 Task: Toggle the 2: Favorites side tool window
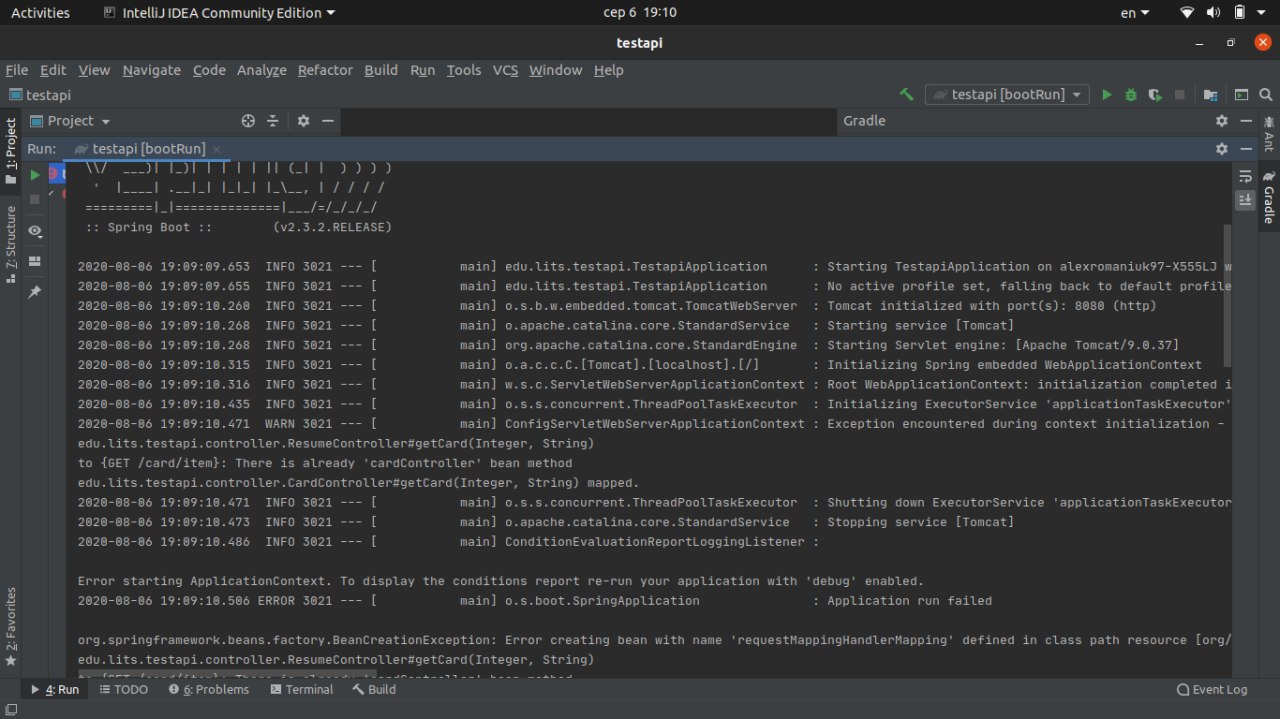(11, 627)
